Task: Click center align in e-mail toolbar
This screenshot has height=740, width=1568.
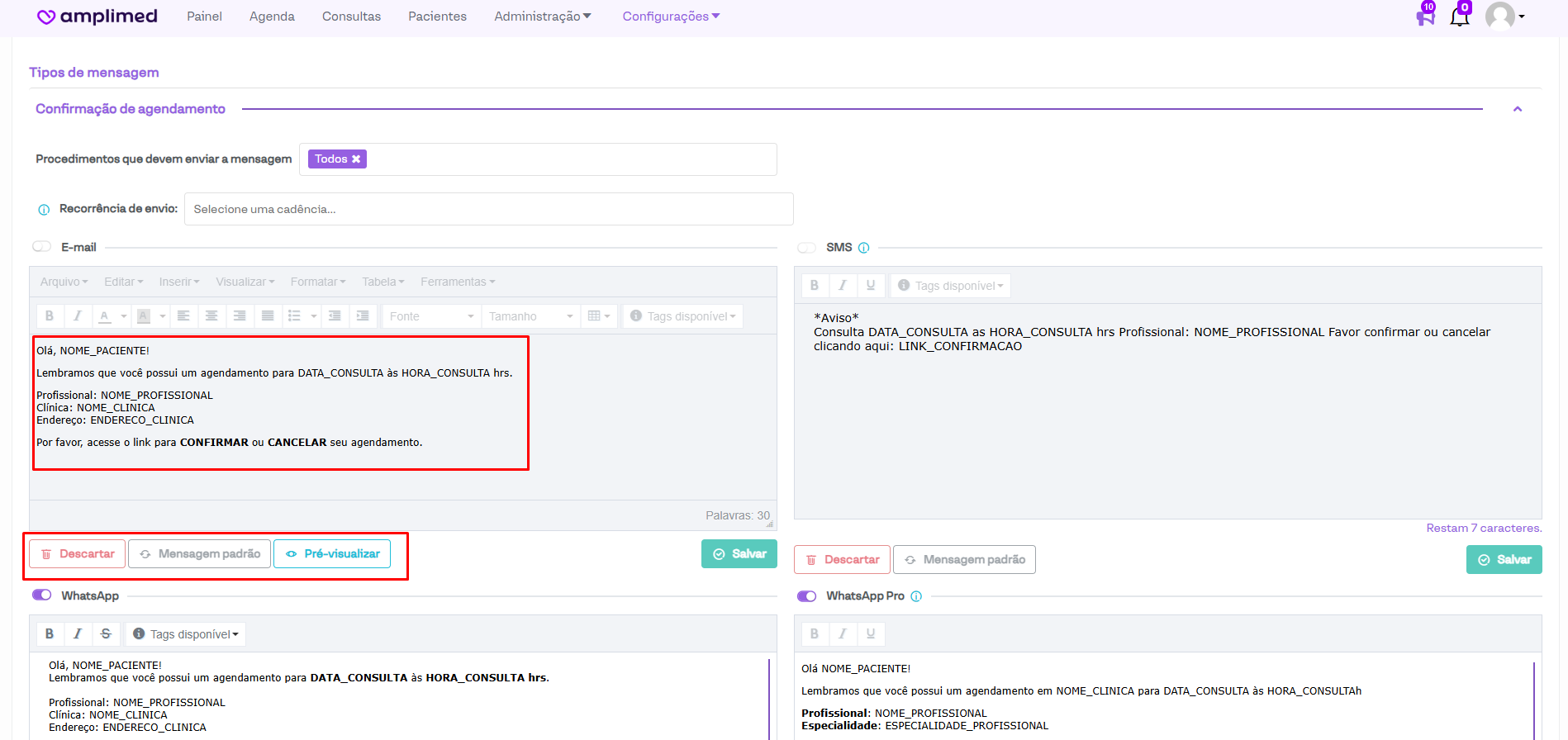Action: coord(211,316)
